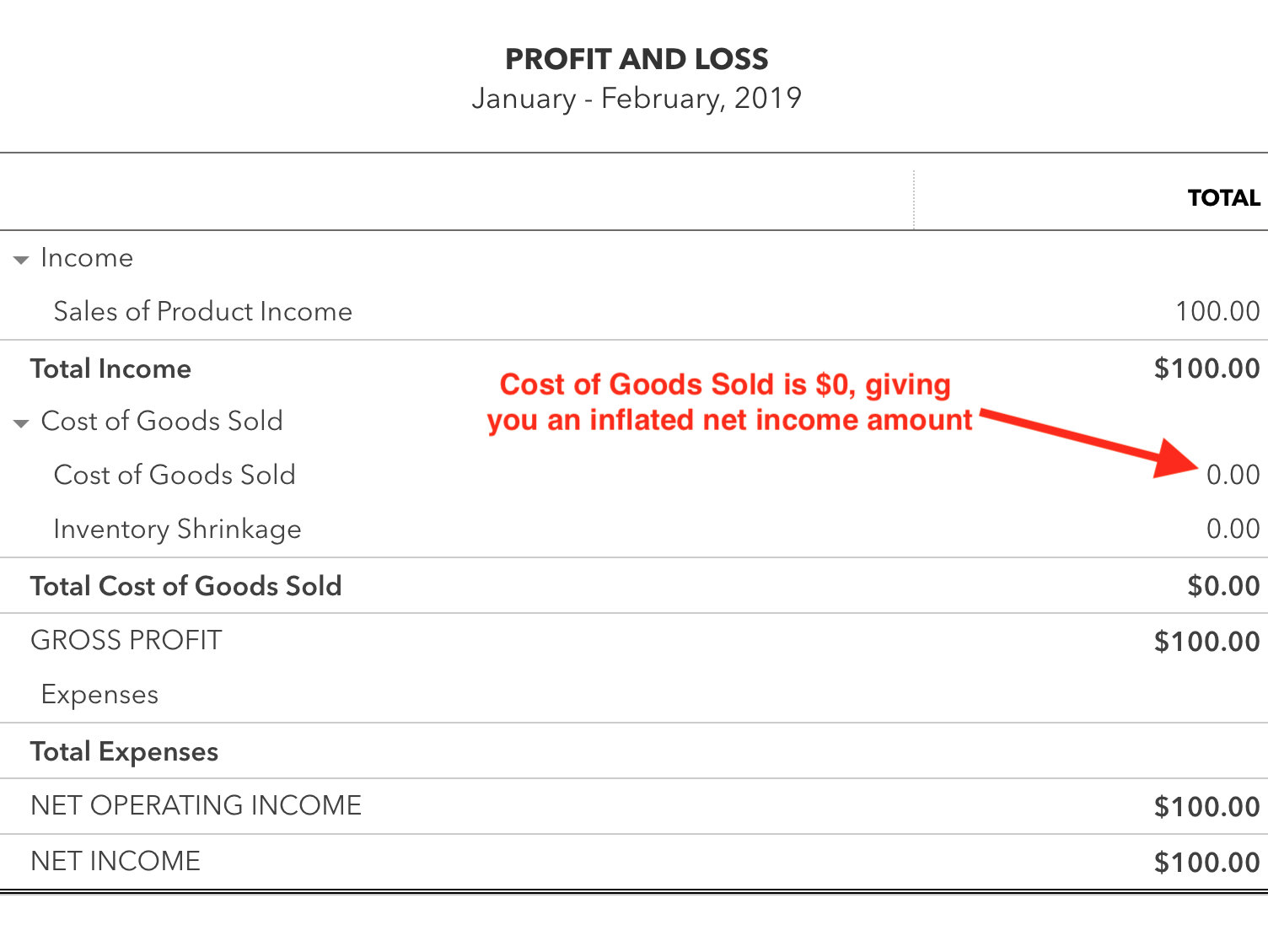This screenshot has width=1268, height=952.
Task: Click the $100.00 Gross Profit amount
Action: (1206, 642)
